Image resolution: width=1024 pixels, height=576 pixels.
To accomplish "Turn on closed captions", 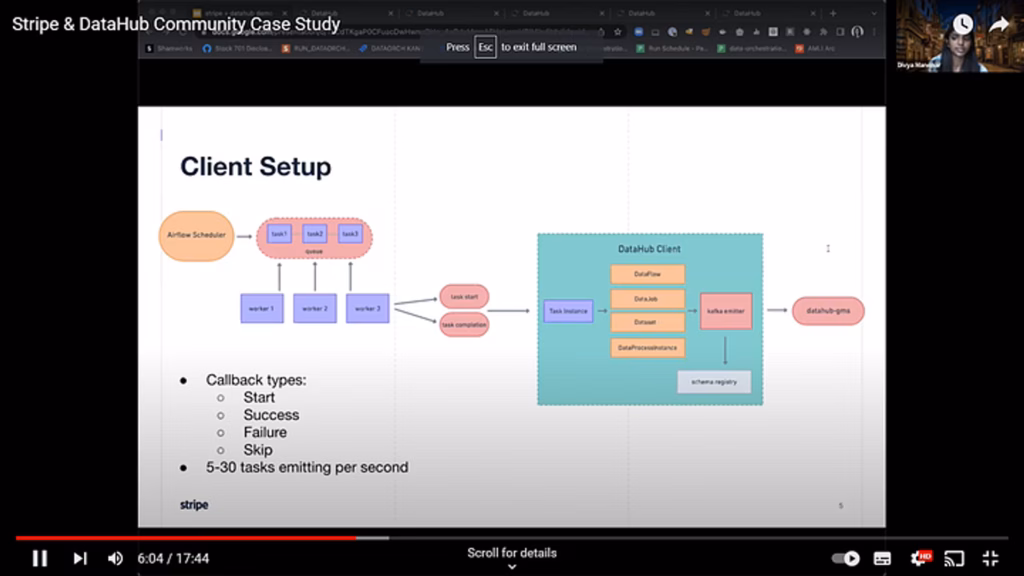I will coord(882,558).
